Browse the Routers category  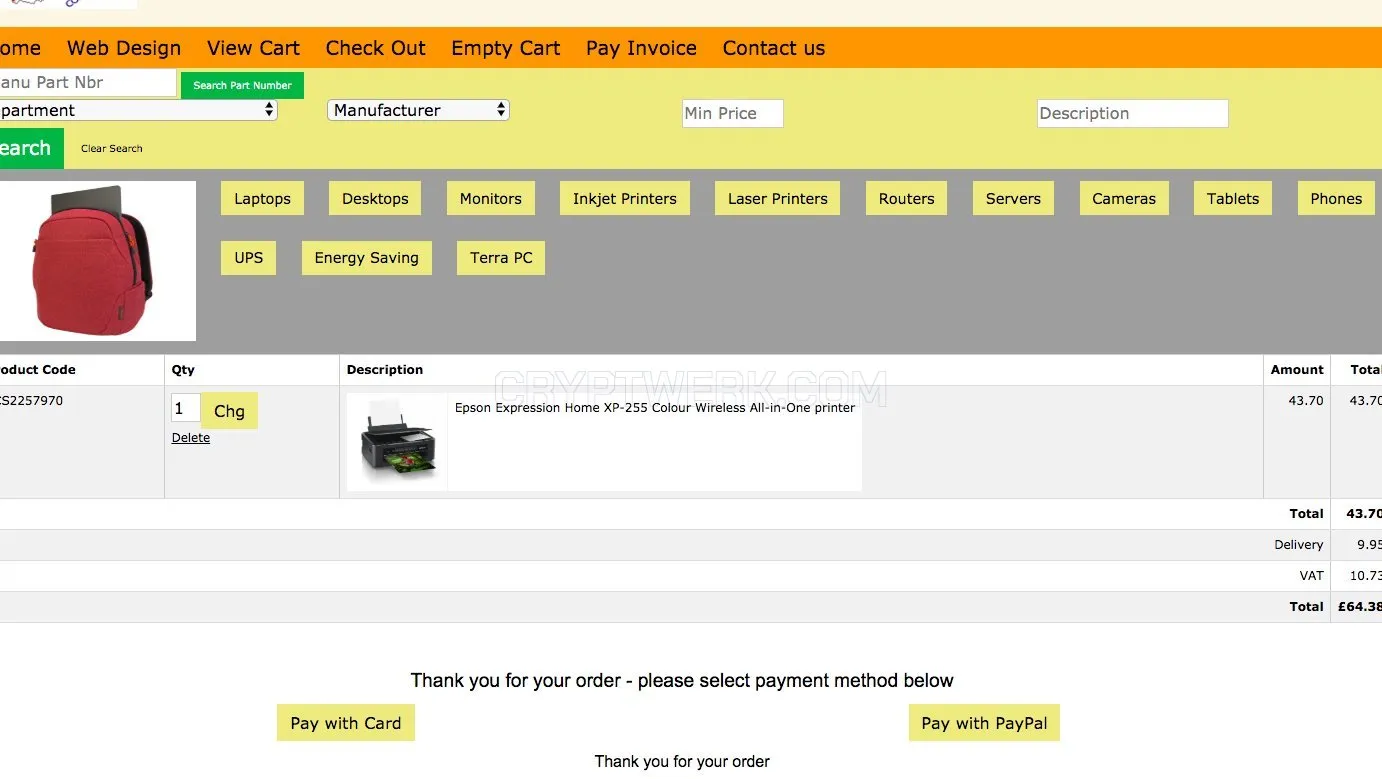(907, 198)
